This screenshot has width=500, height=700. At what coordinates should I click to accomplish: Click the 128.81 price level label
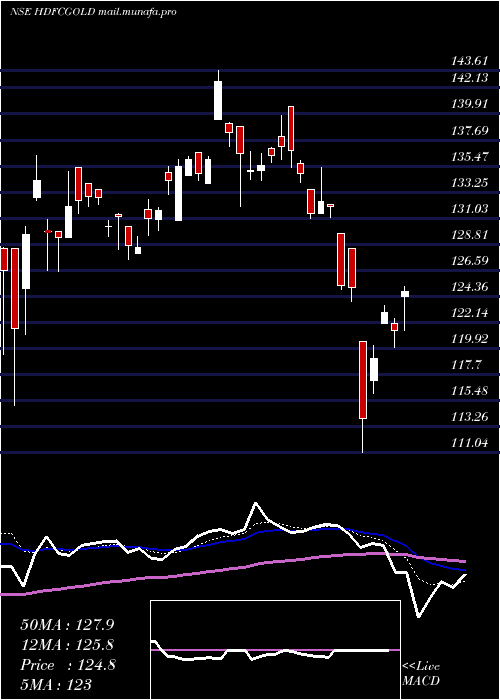469,235
